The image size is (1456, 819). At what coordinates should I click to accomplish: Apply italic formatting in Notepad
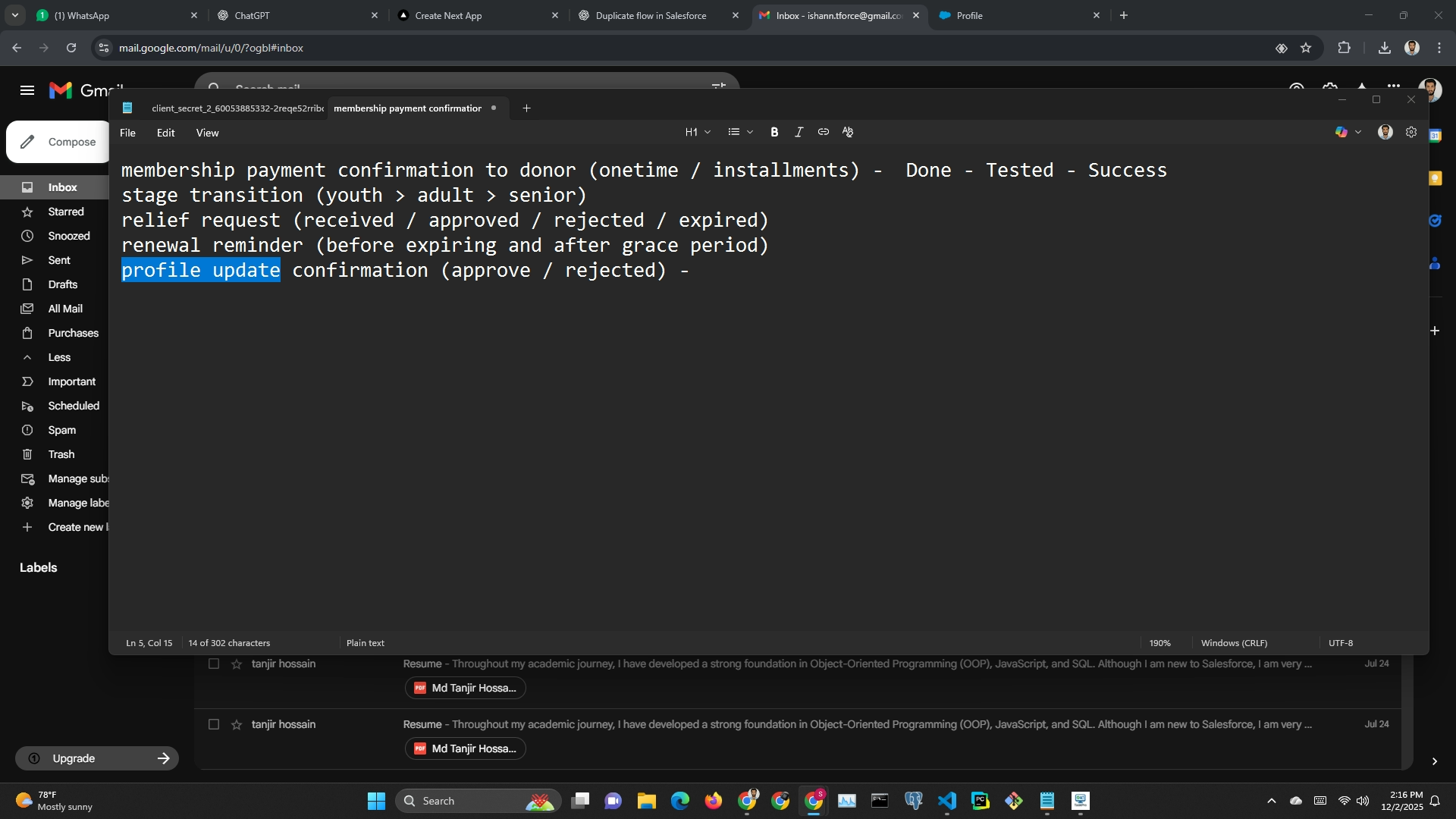pyautogui.click(x=799, y=132)
